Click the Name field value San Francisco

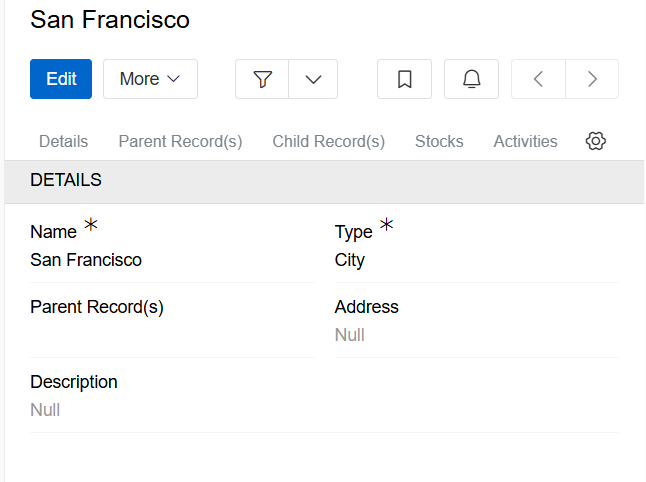(86, 260)
